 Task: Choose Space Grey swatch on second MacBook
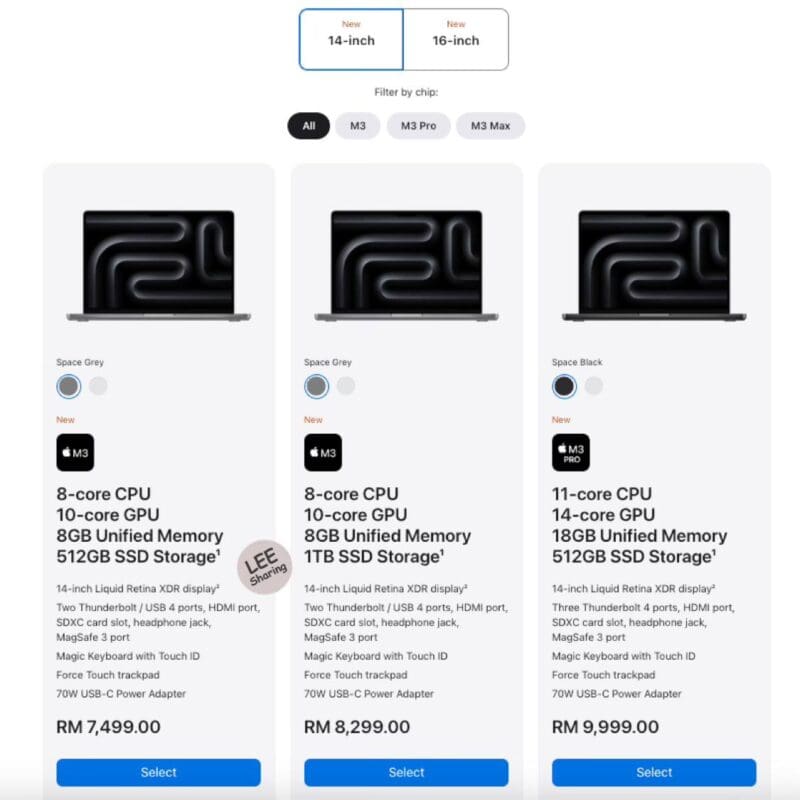click(x=316, y=386)
